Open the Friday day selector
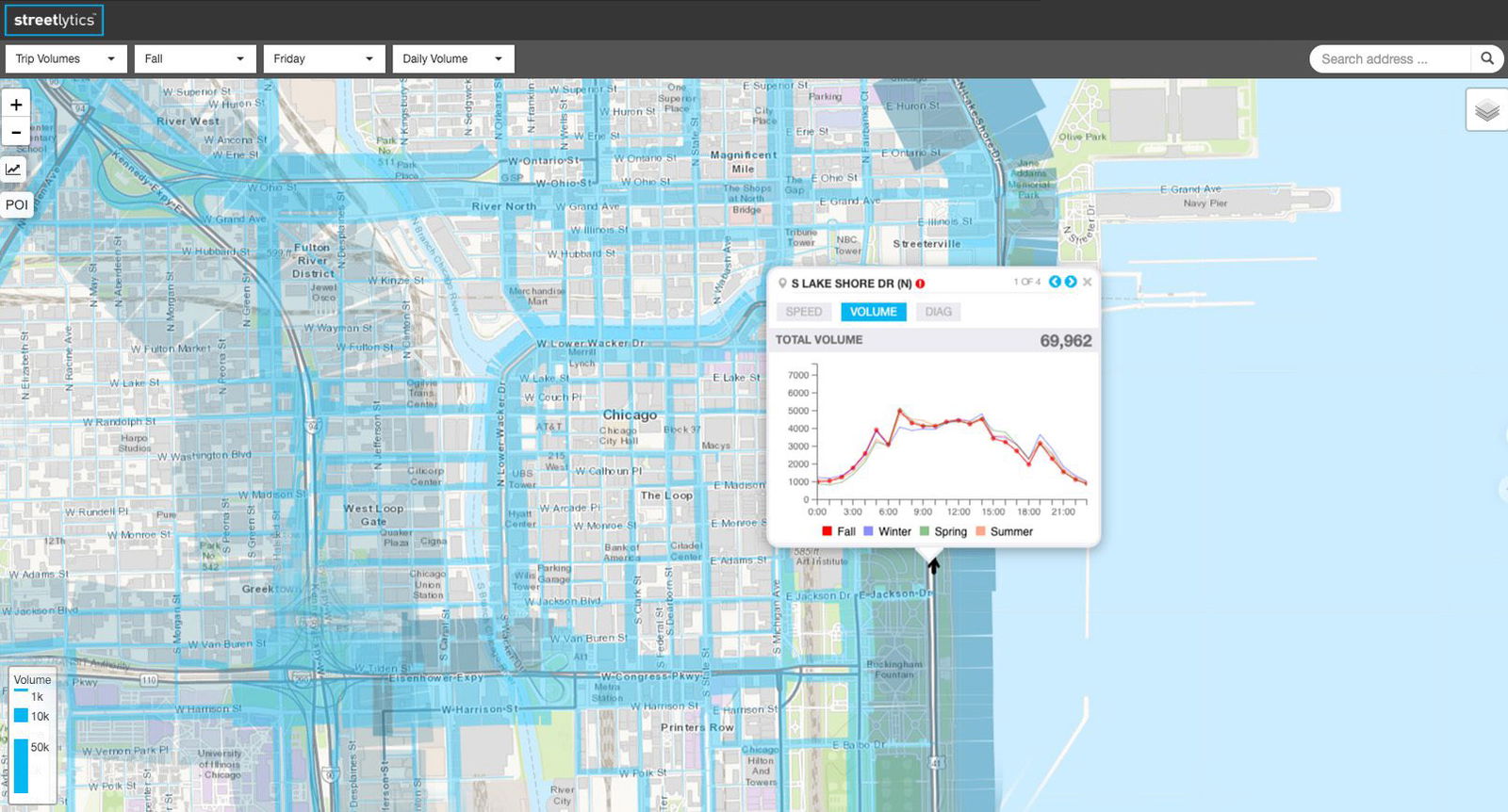Viewport: 1508px width, 812px height. pyautogui.click(x=323, y=58)
